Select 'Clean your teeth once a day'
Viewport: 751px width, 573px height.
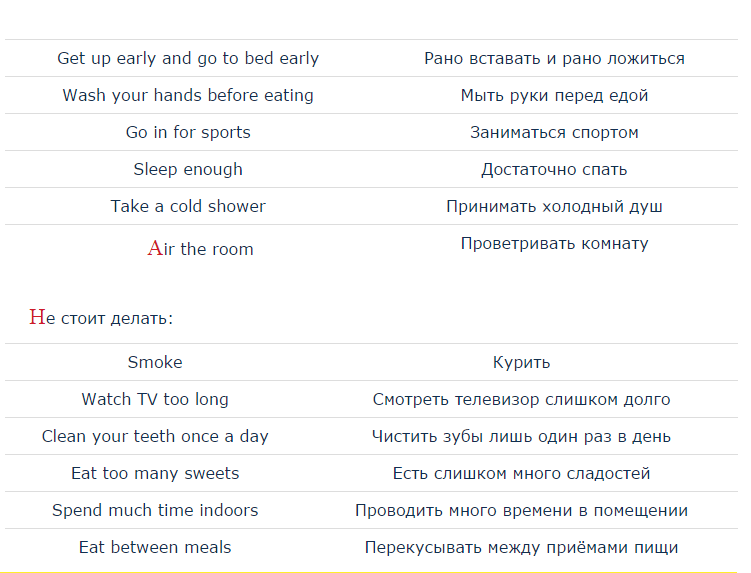click(x=155, y=436)
